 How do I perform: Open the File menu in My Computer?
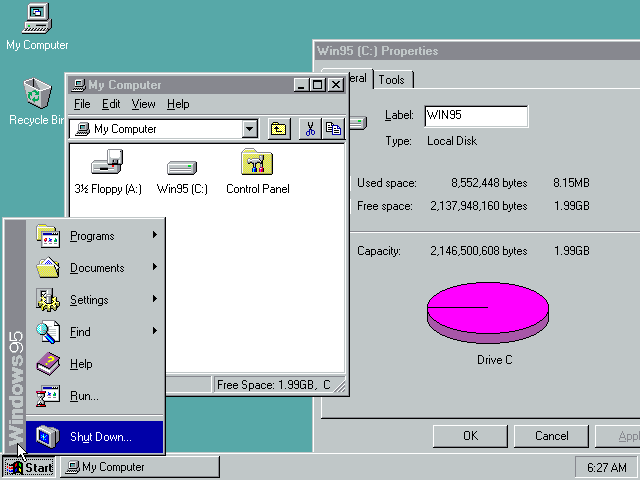tap(82, 104)
